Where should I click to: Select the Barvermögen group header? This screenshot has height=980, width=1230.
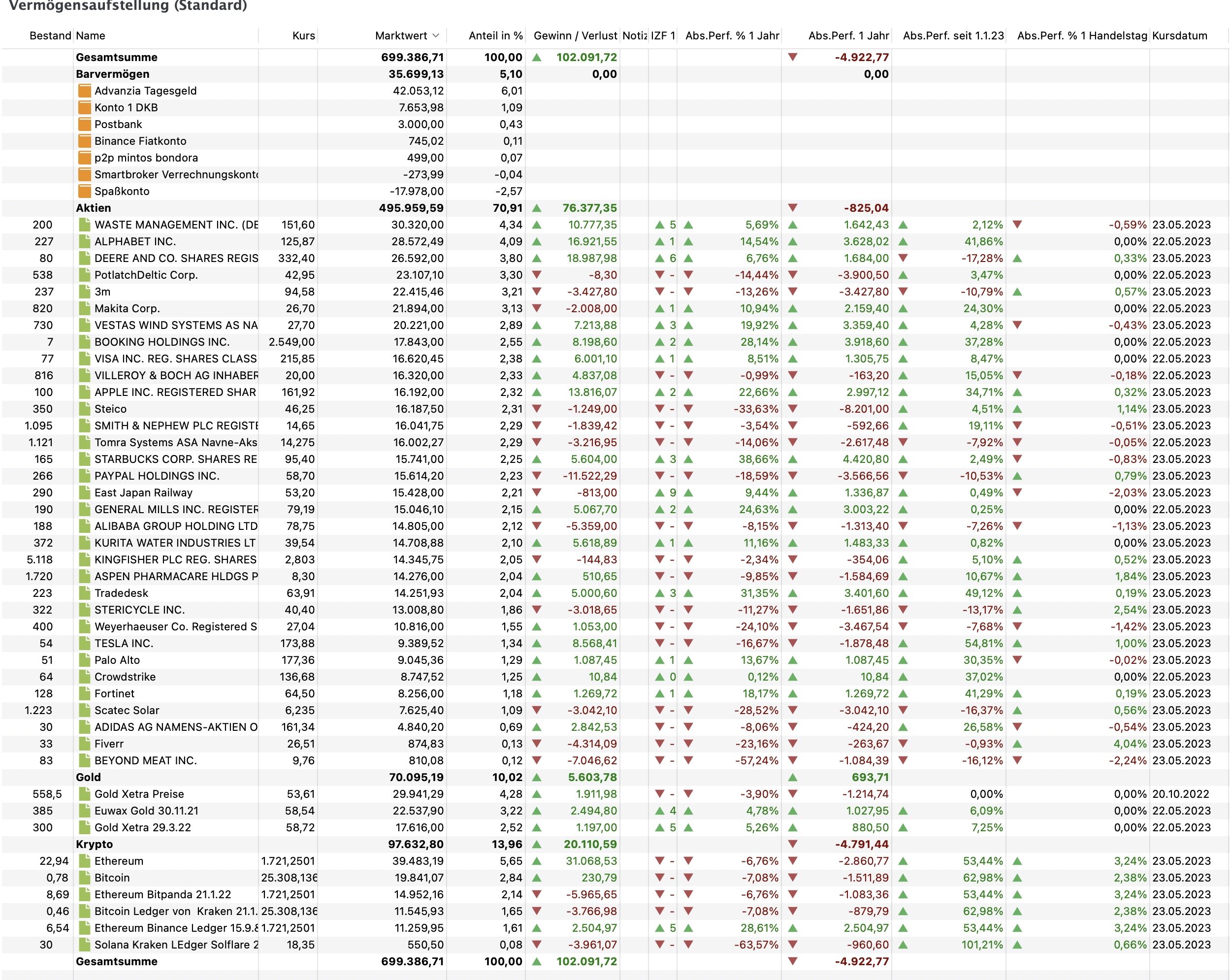(x=112, y=74)
